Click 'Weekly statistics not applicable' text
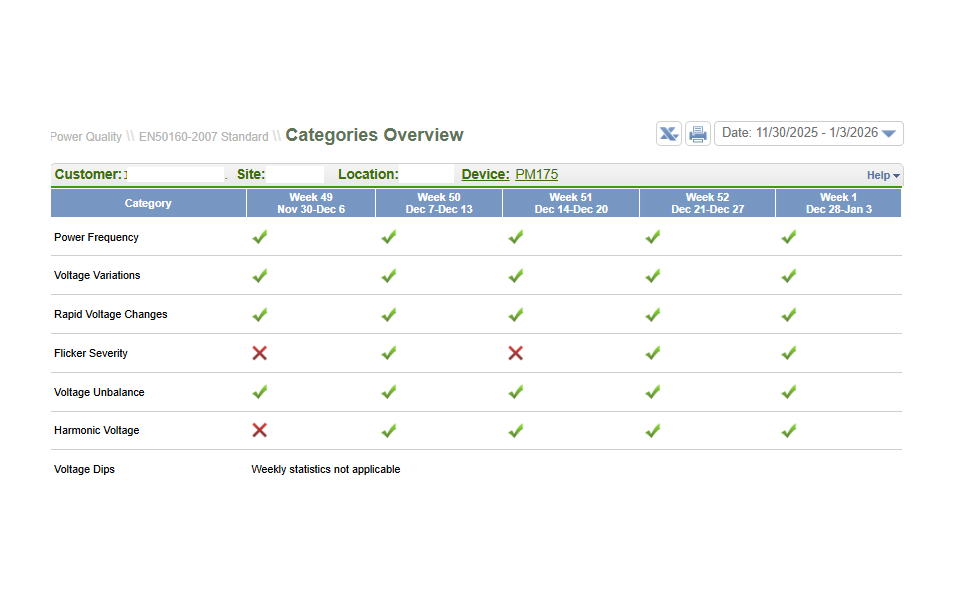The width and height of the screenshot is (961, 614). click(325, 469)
